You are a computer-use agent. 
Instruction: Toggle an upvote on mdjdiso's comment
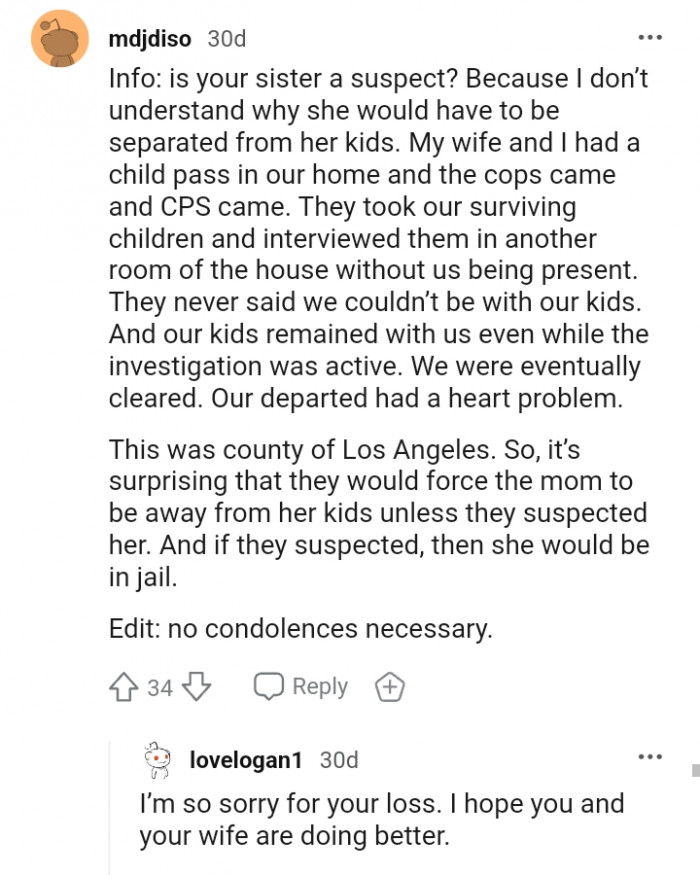122,687
